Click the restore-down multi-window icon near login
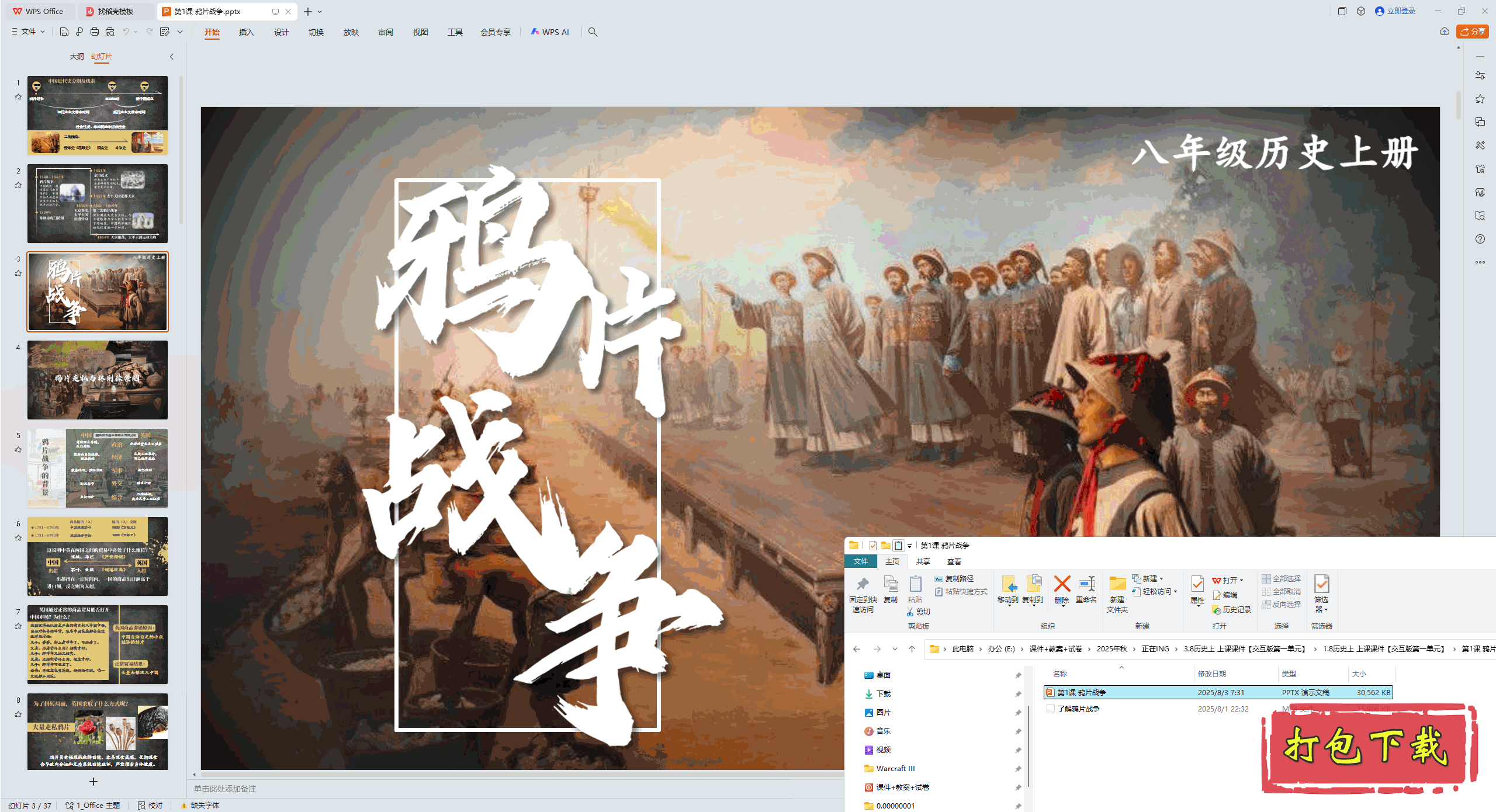This screenshot has height=812, width=1496. (x=1342, y=11)
